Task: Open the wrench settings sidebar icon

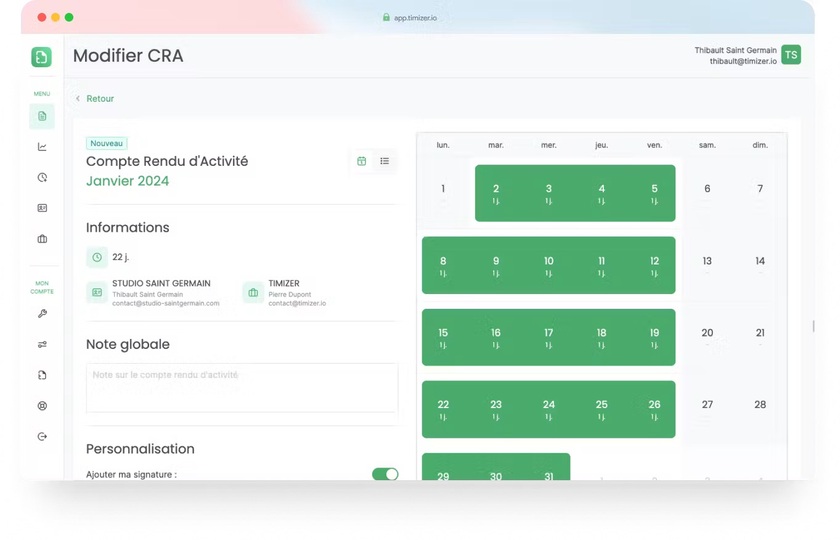Action: point(42,313)
